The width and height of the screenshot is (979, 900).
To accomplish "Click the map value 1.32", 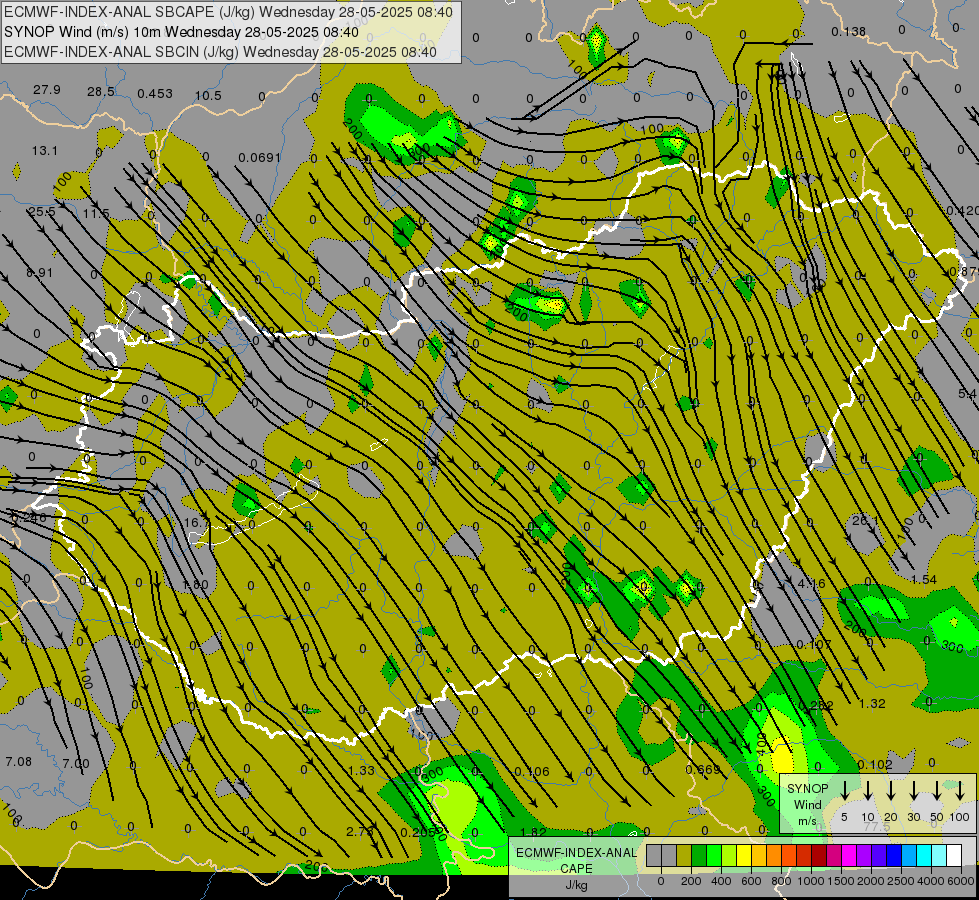I will (x=872, y=704).
